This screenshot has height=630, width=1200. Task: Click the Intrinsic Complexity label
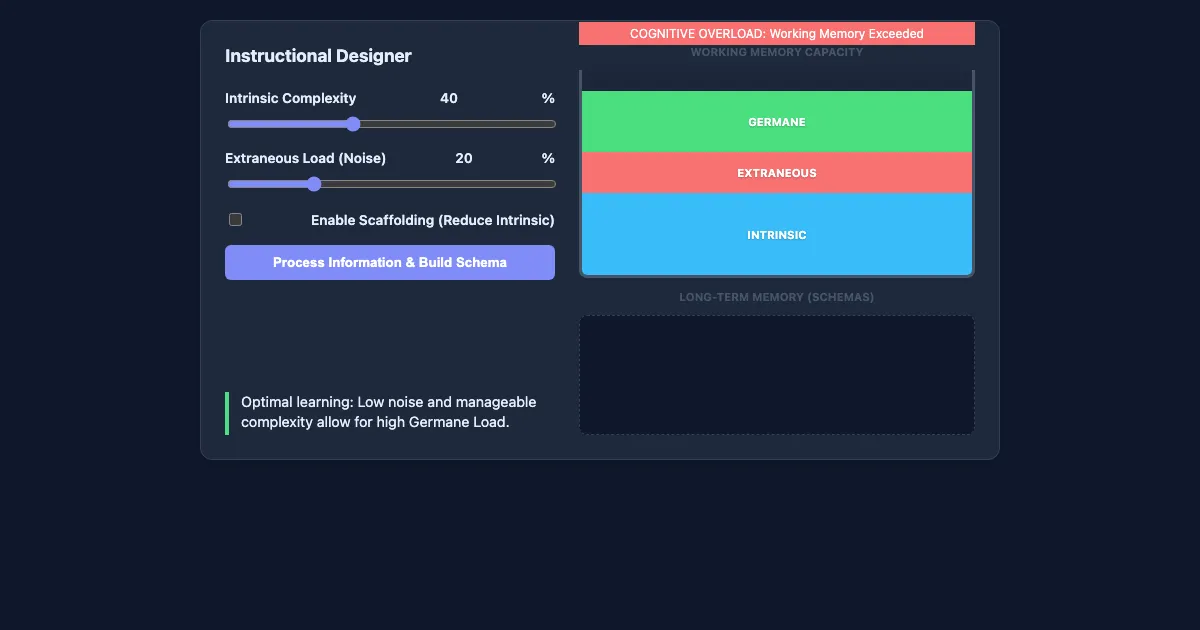coord(290,98)
